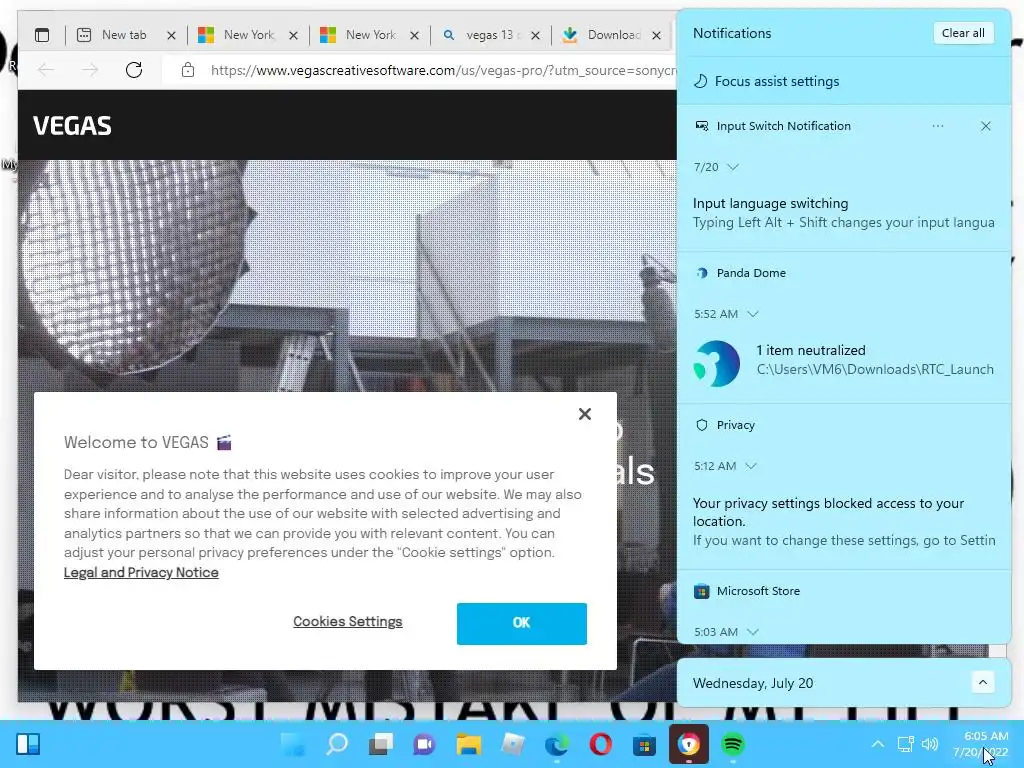The height and width of the screenshot is (768, 1024).
Task: Close the New tab tab
Action: click(171, 35)
